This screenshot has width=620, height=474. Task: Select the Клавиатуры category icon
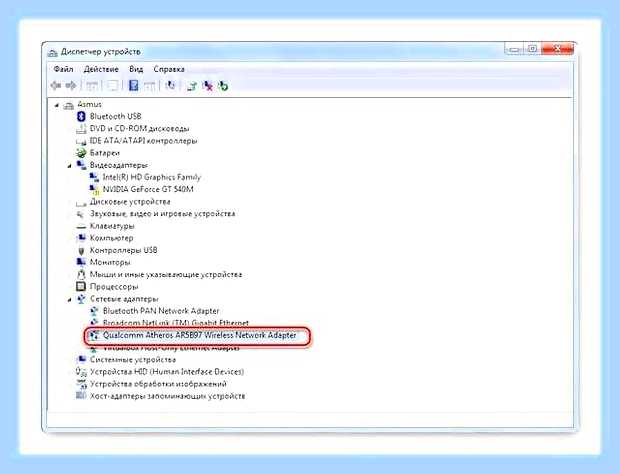pyautogui.click(x=81, y=227)
